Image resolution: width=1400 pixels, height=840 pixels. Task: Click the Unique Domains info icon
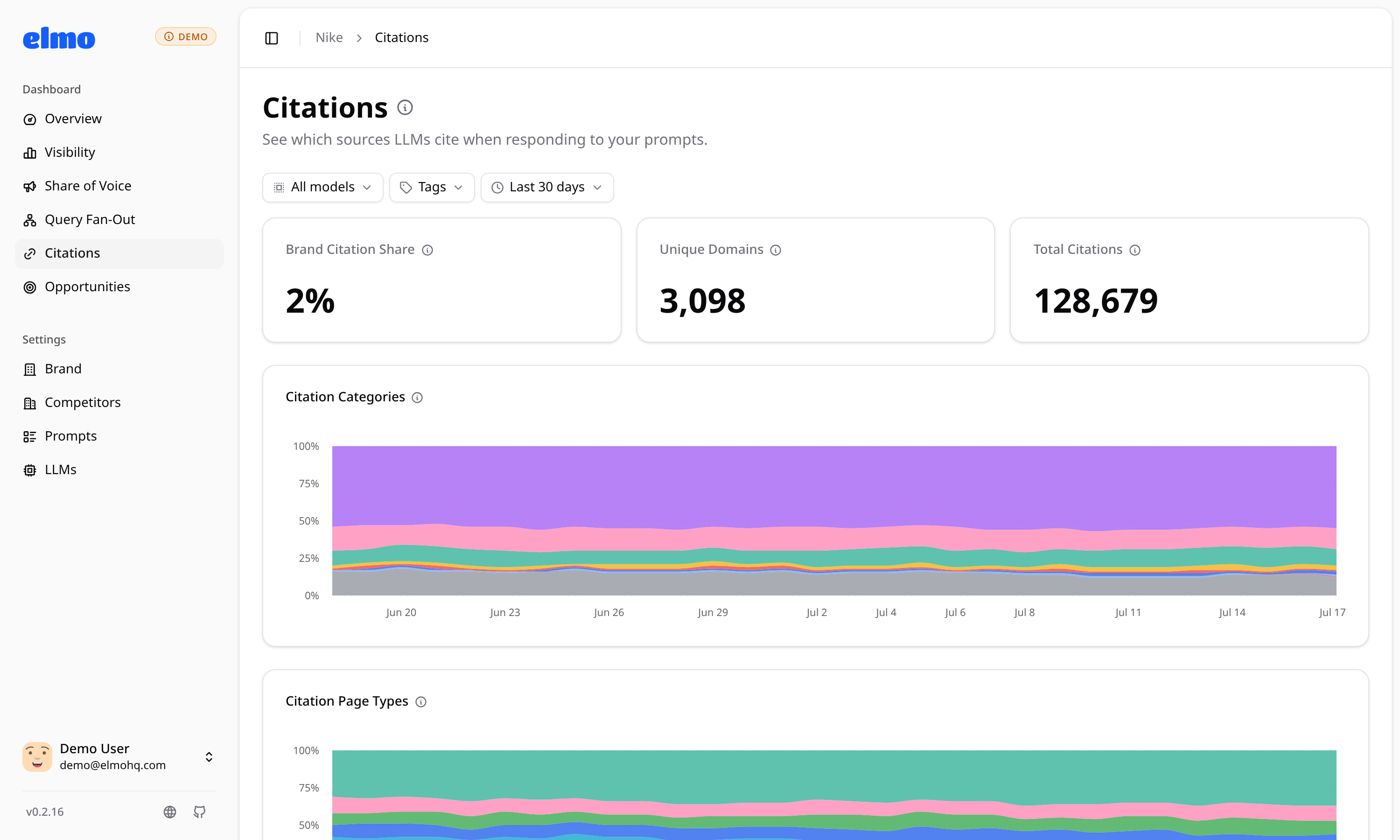pyautogui.click(x=776, y=250)
